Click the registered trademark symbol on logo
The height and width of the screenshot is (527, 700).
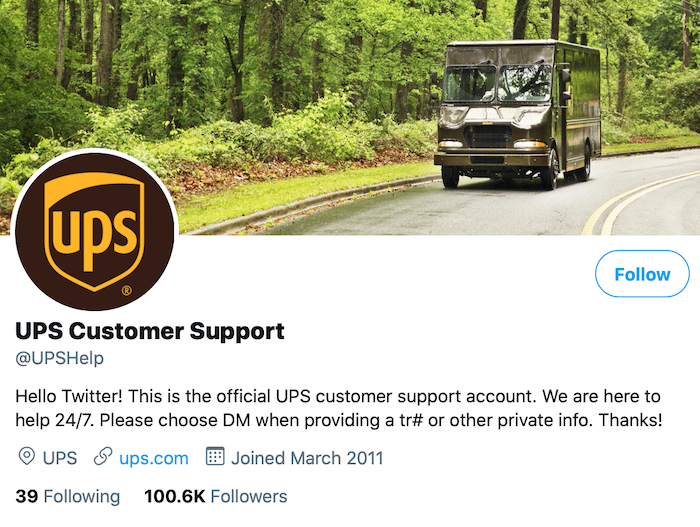[127, 291]
